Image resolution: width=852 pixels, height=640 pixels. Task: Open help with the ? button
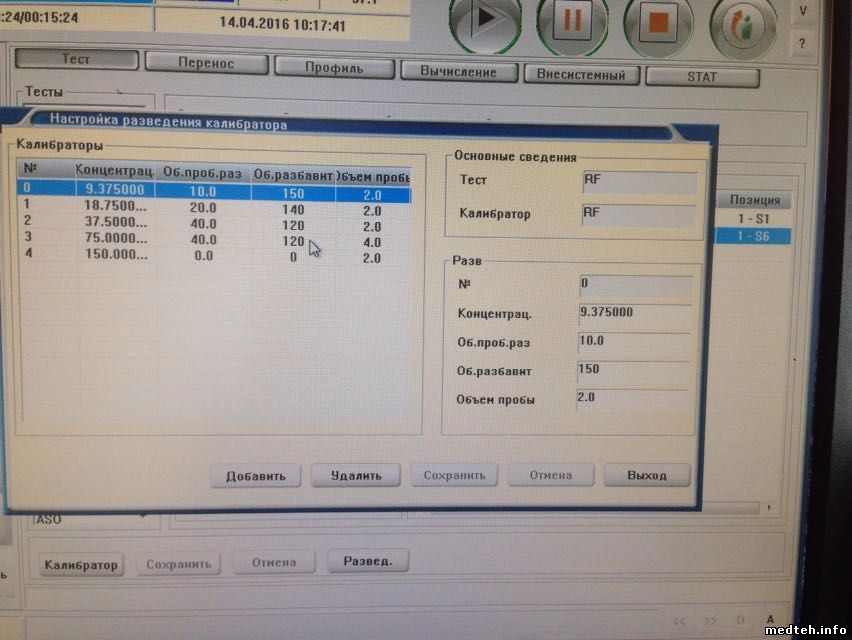click(x=803, y=44)
